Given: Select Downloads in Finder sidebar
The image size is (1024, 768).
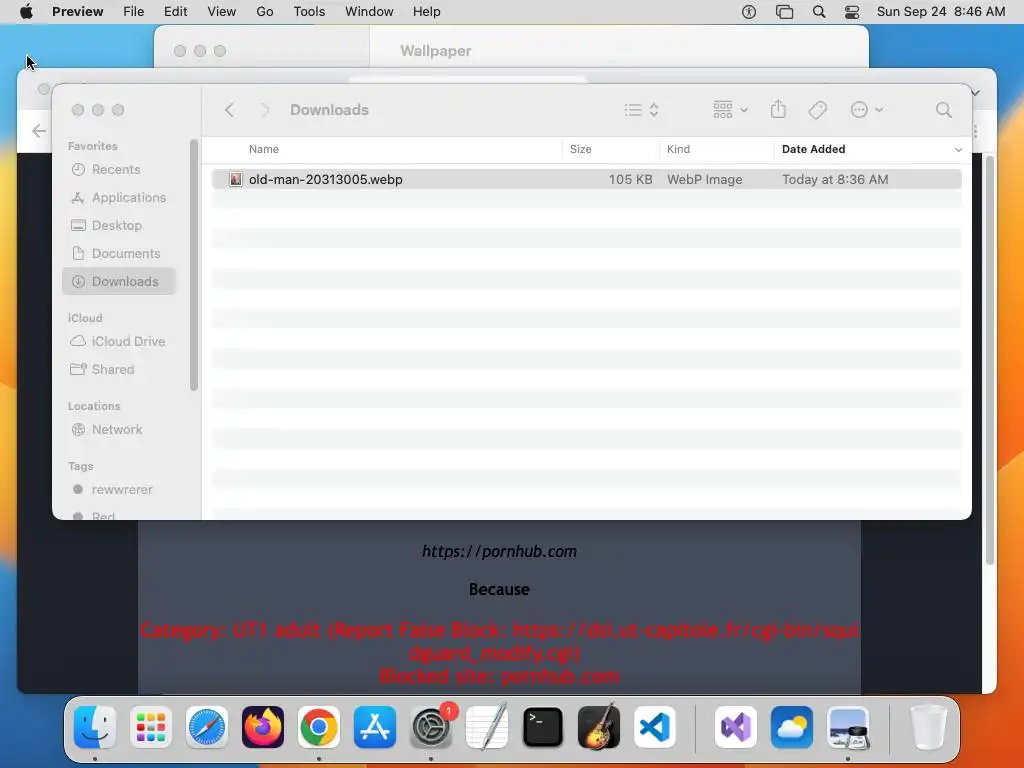Looking at the screenshot, I should 119,281.
